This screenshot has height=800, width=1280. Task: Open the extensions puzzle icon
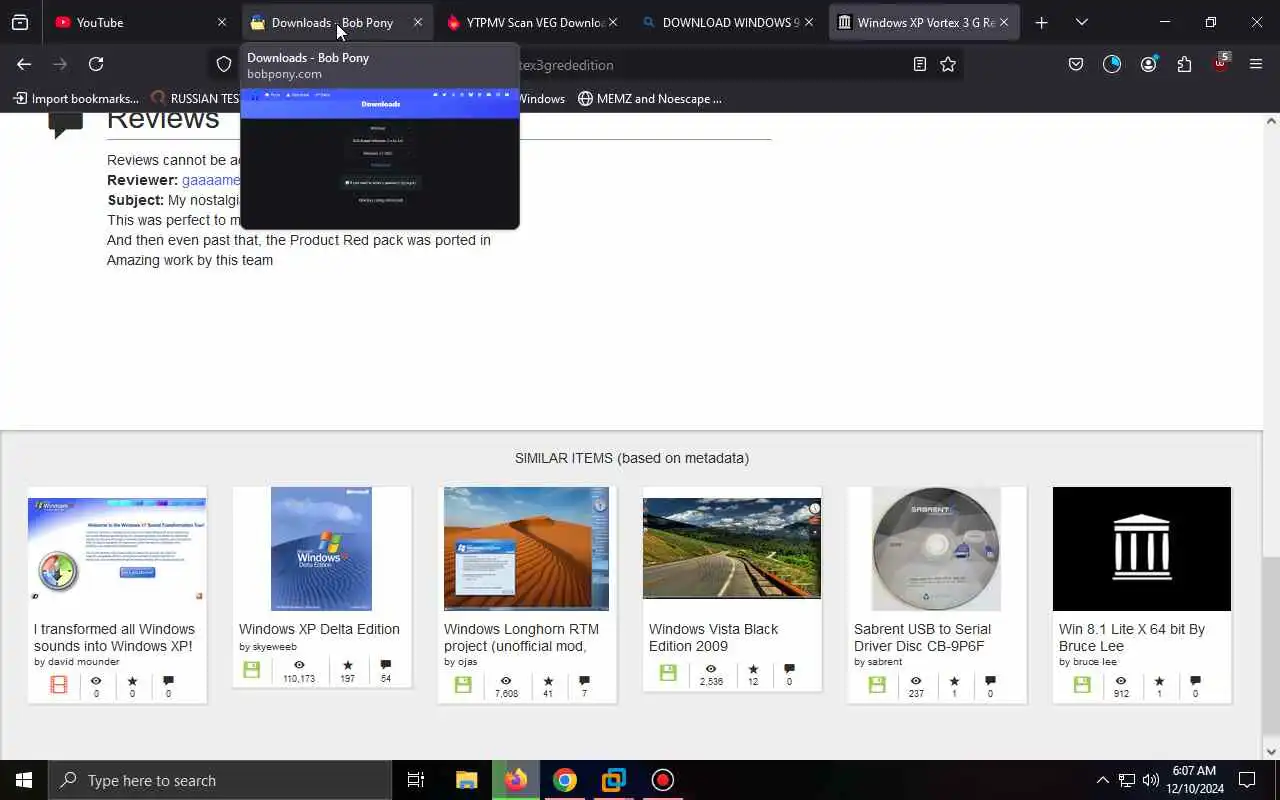coord(1184,64)
